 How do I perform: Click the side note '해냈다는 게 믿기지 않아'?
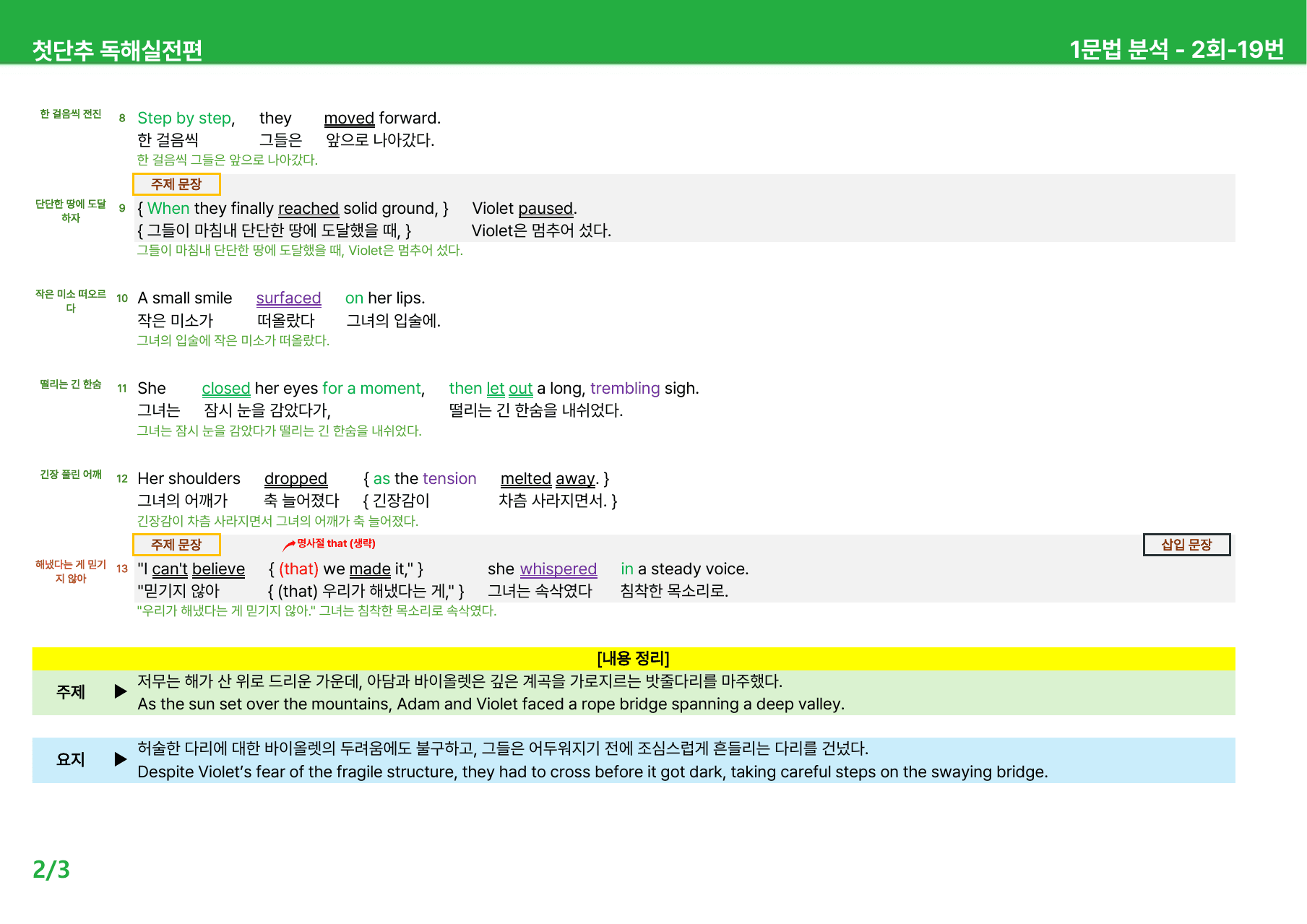pos(71,571)
